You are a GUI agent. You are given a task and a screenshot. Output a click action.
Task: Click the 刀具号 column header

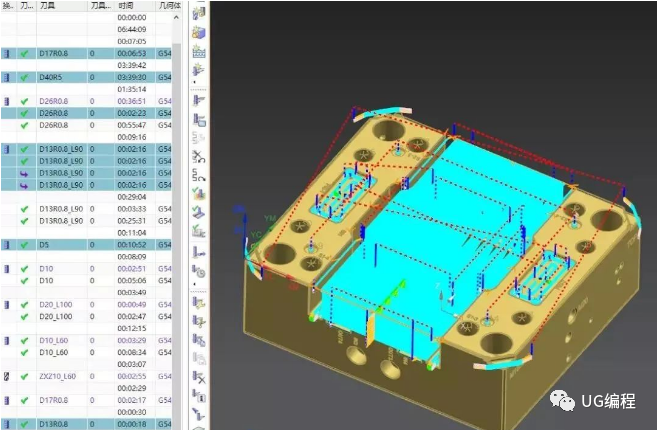coord(101,5)
